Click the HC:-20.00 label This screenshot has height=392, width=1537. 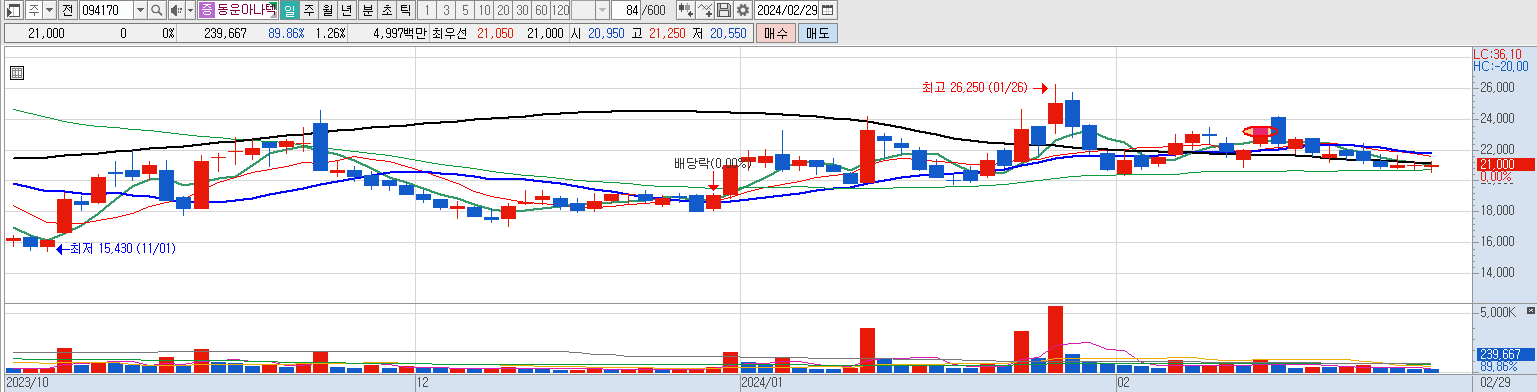coord(1501,66)
